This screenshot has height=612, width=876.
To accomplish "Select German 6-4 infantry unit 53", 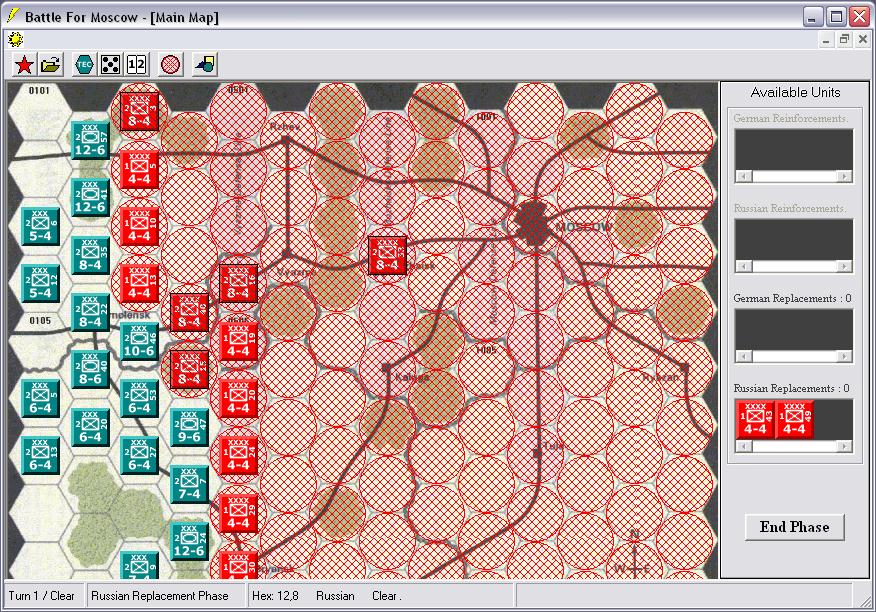I will [x=139, y=398].
